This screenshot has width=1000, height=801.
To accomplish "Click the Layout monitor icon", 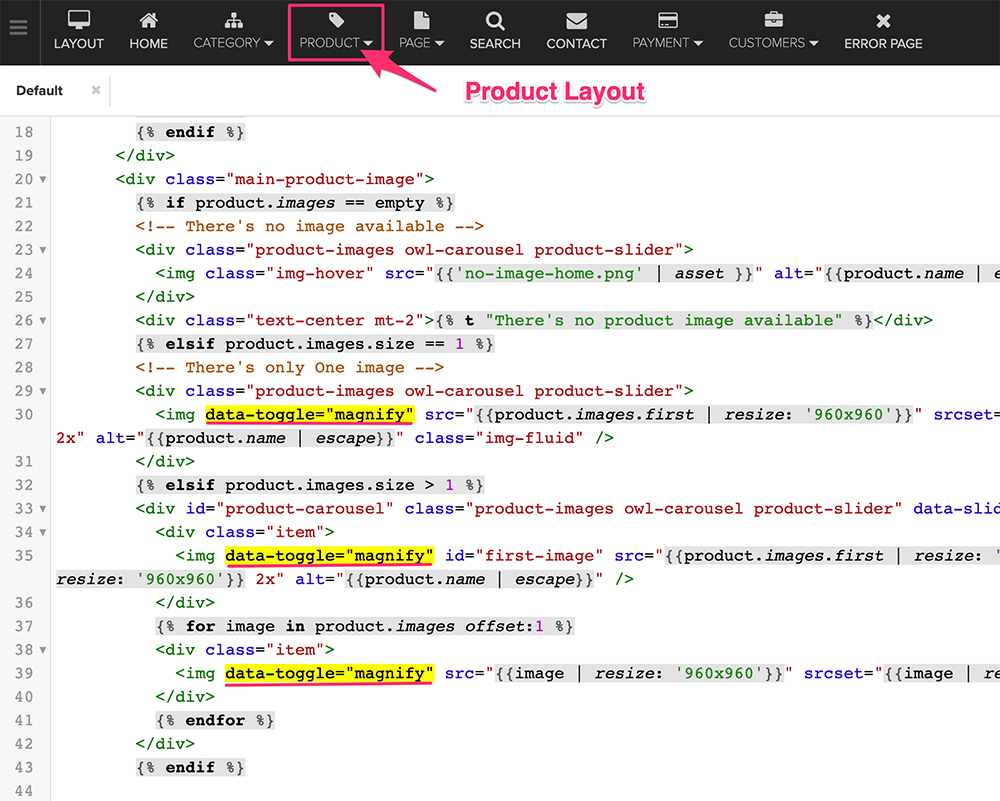I will click(79, 20).
